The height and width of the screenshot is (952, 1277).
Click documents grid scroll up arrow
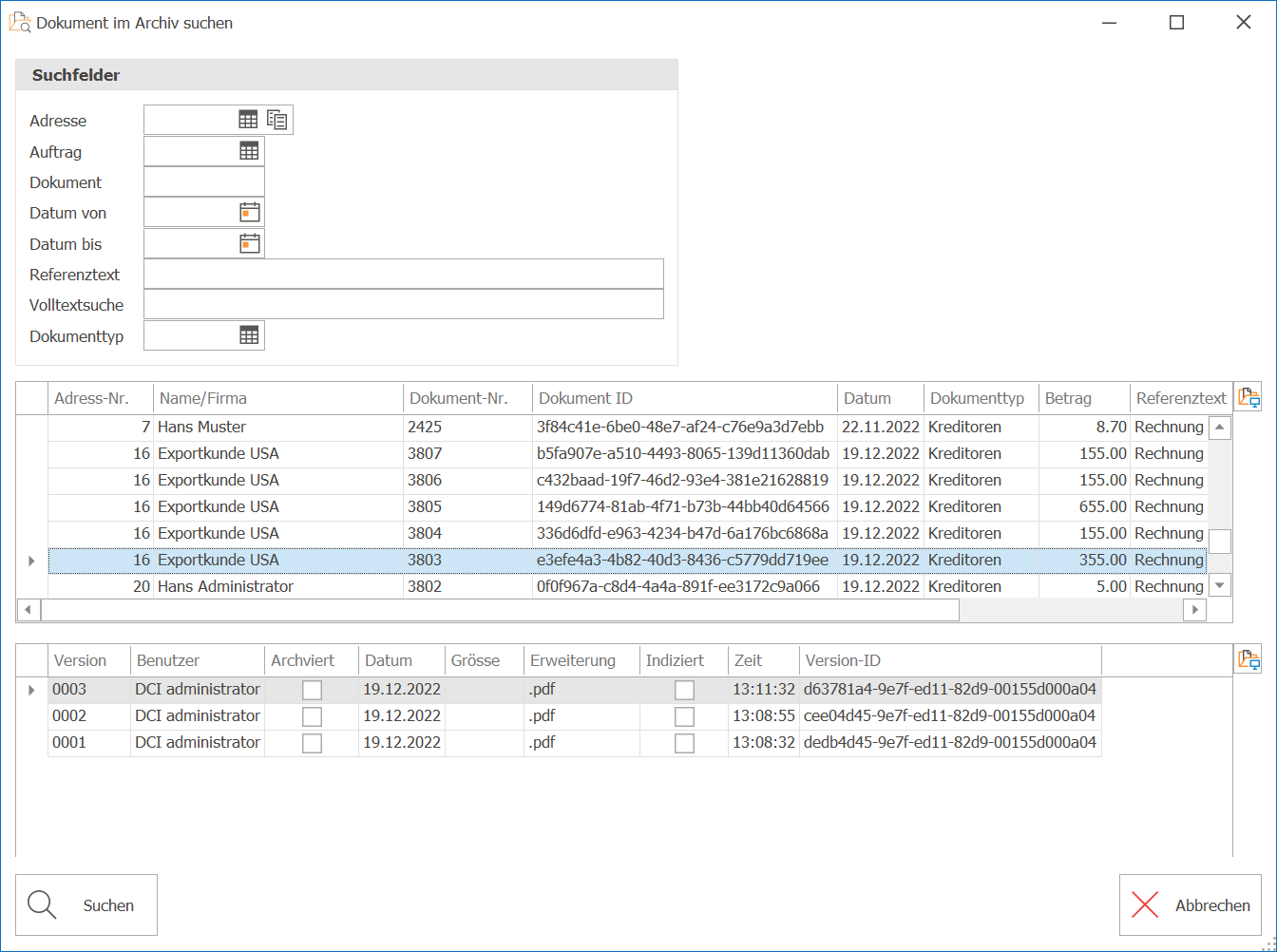coord(1220,428)
